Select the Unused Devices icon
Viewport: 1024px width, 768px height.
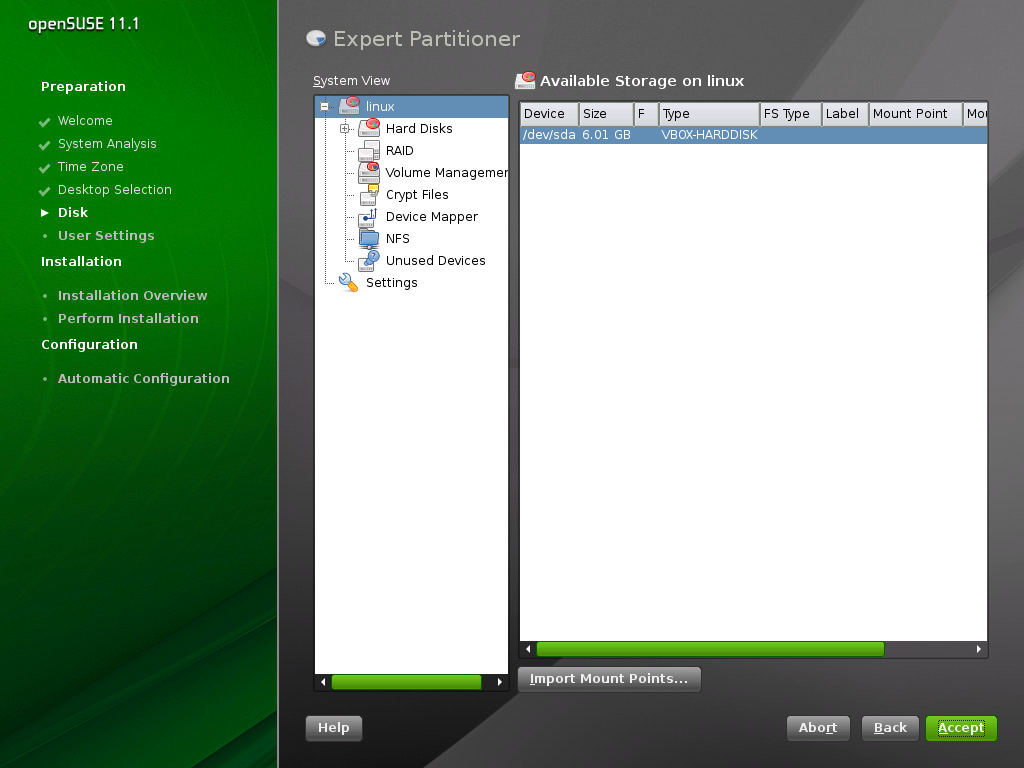point(370,260)
